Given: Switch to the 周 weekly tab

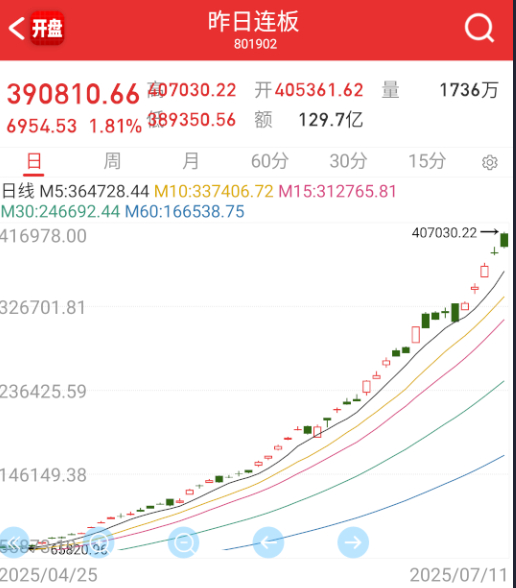Looking at the screenshot, I should pos(112,161).
